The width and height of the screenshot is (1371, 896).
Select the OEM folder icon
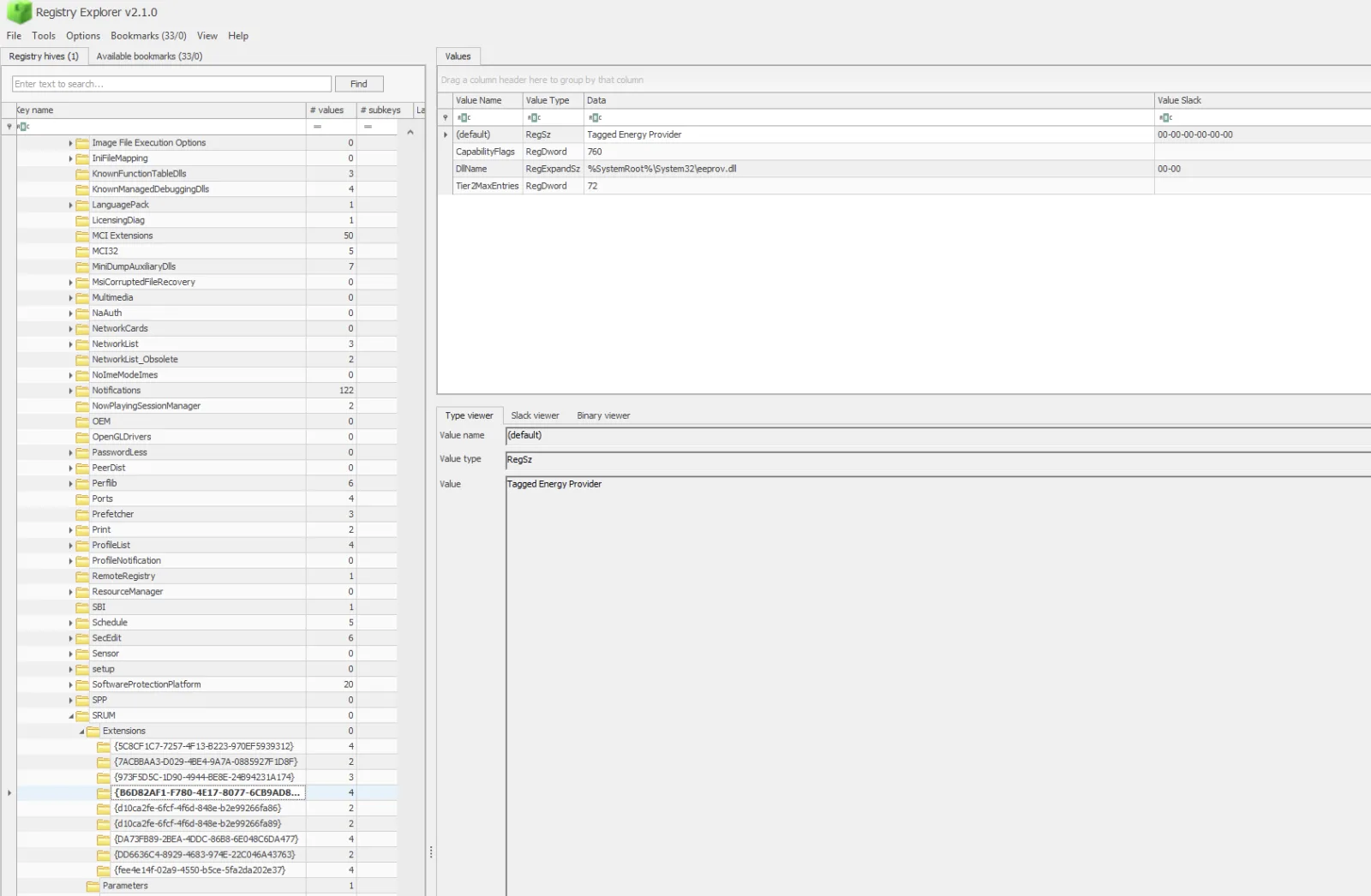point(82,421)
